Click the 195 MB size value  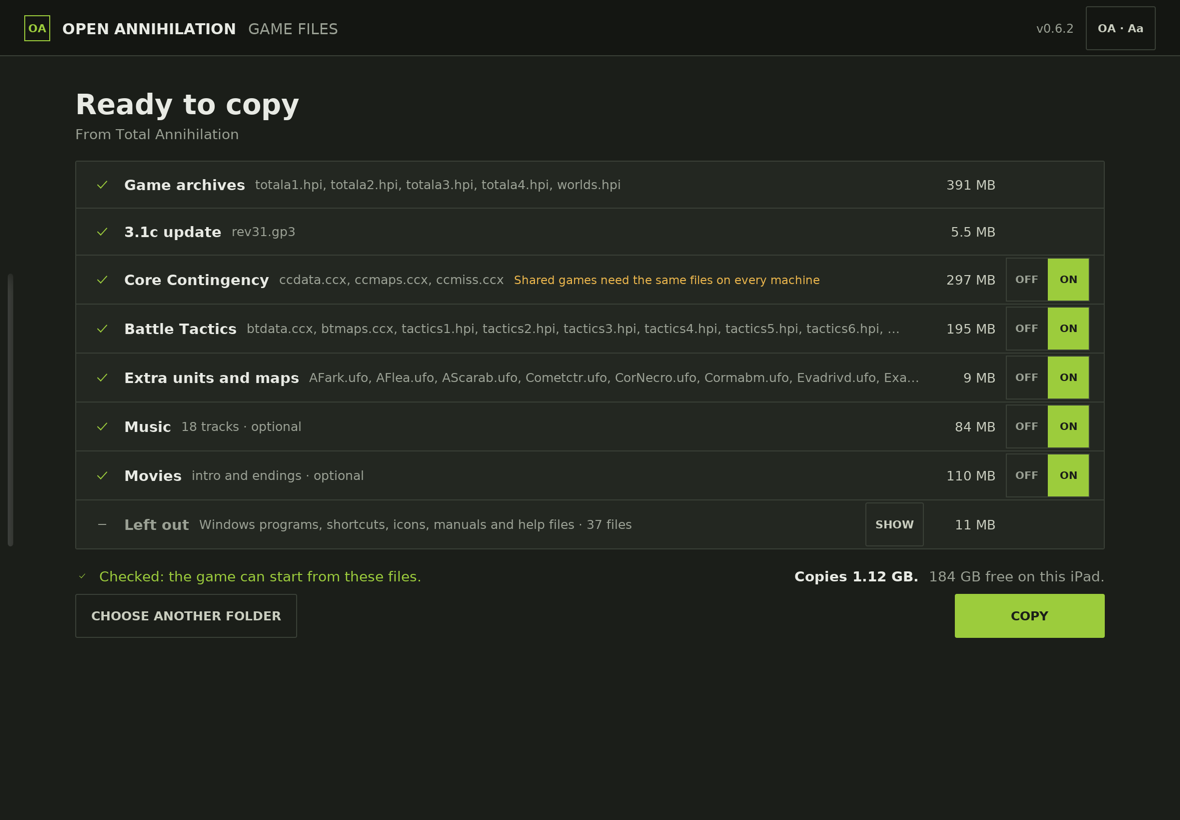click(971, 329)
